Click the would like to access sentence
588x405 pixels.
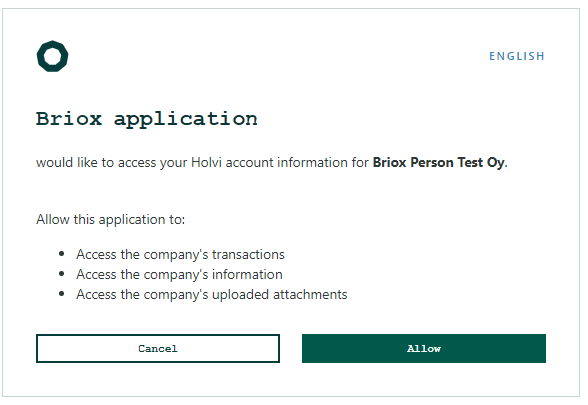[x=272, y=162]
